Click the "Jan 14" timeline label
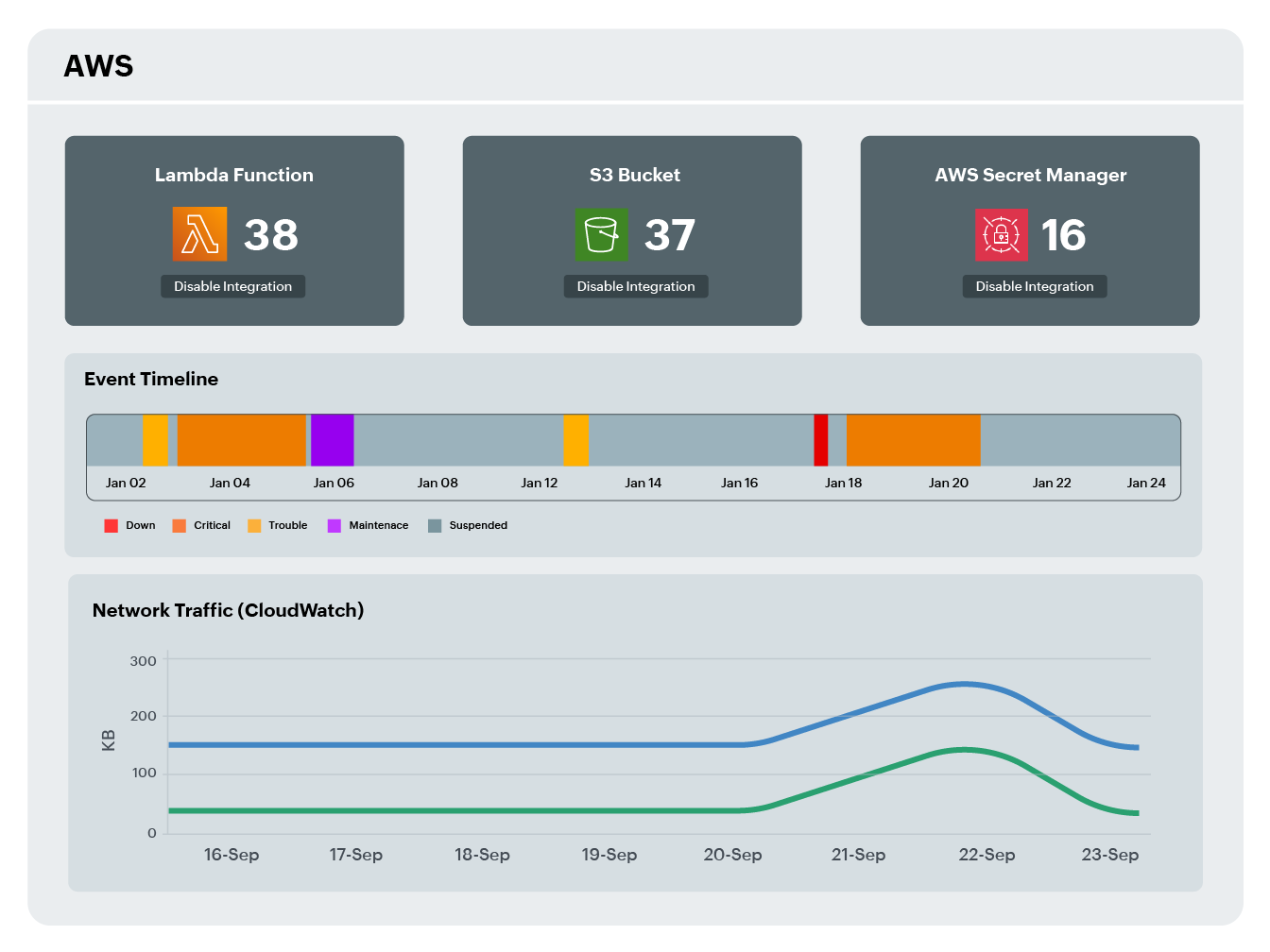 click(644, 483)
